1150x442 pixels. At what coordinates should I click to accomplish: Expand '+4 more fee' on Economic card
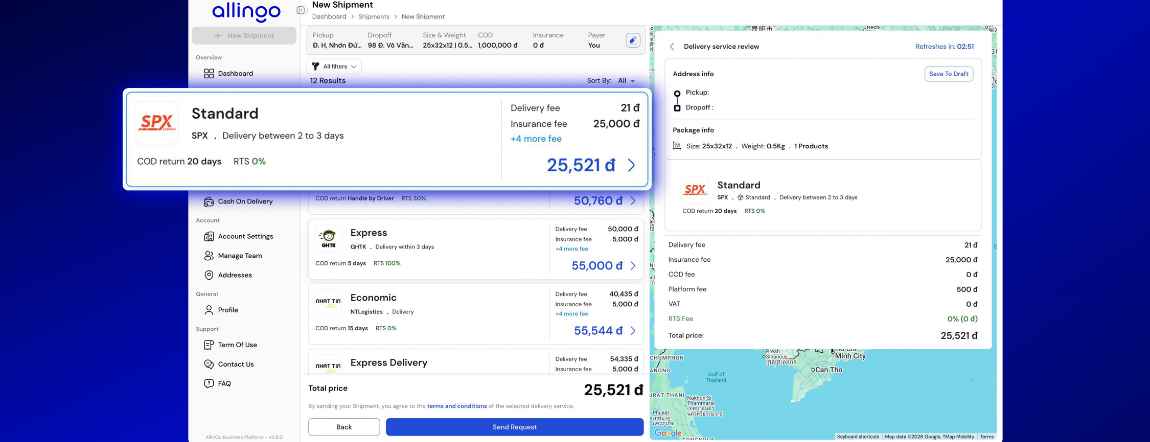point(571,314)
